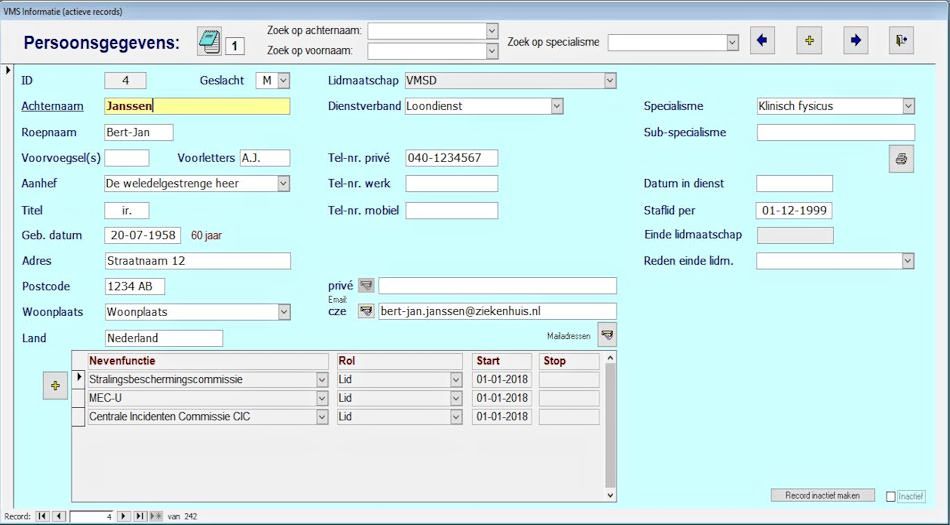Expand the Zoek op specialisme dropdown
This screenshot has width=950, height=525.
(x=732, y=42)
